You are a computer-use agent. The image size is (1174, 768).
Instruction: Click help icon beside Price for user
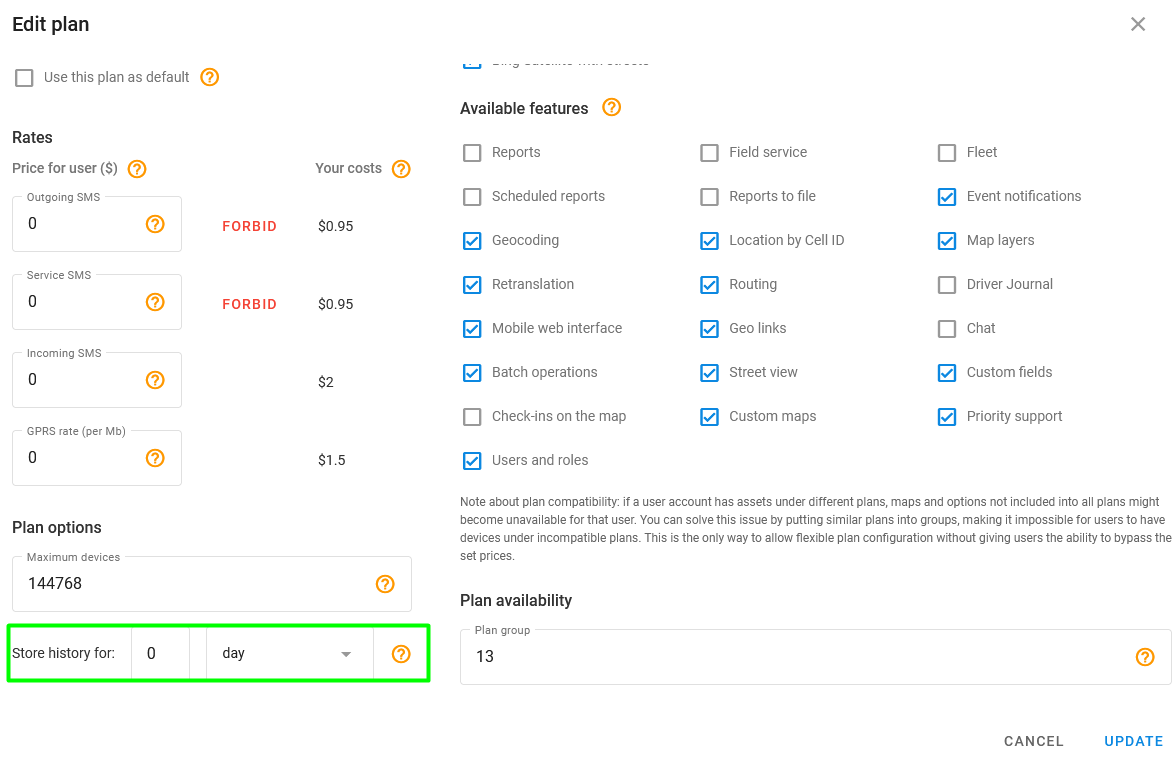(x=138, y=169)
